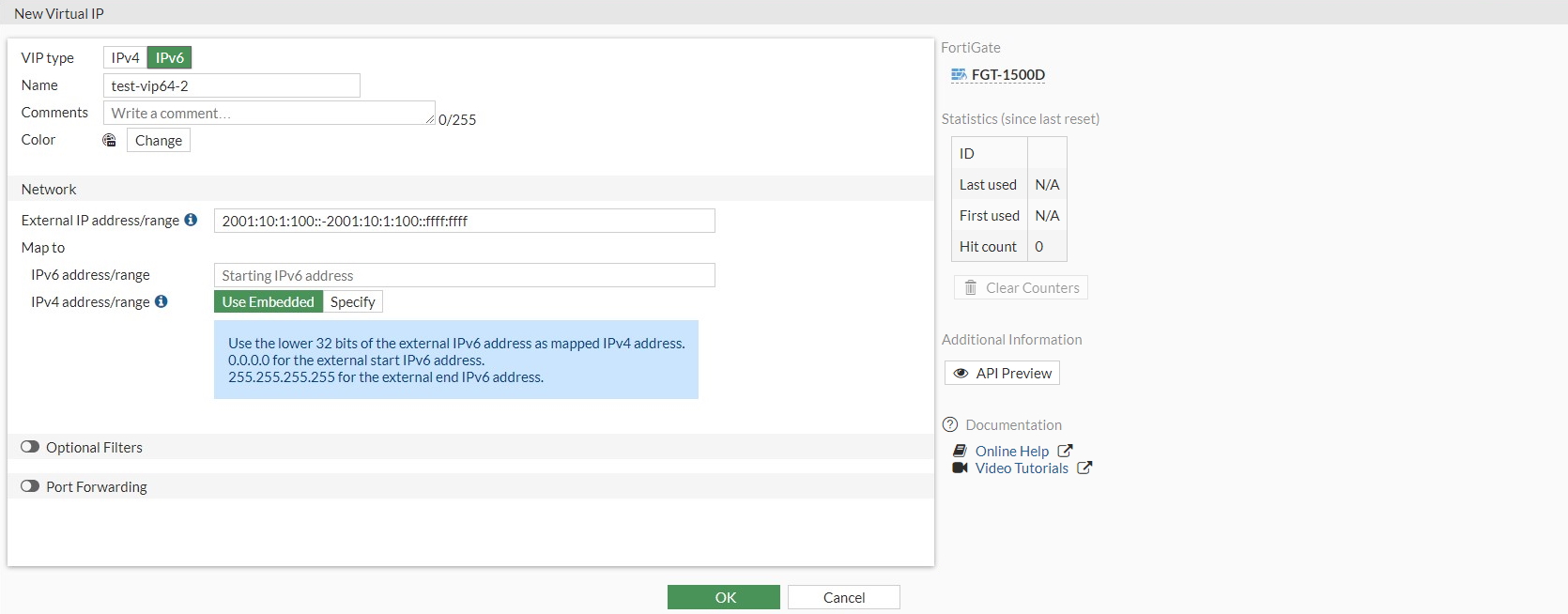The height and width of the screenshot is (614, 1568).
Task: Open the Online Help link
Action: [x=1011, y=451]
